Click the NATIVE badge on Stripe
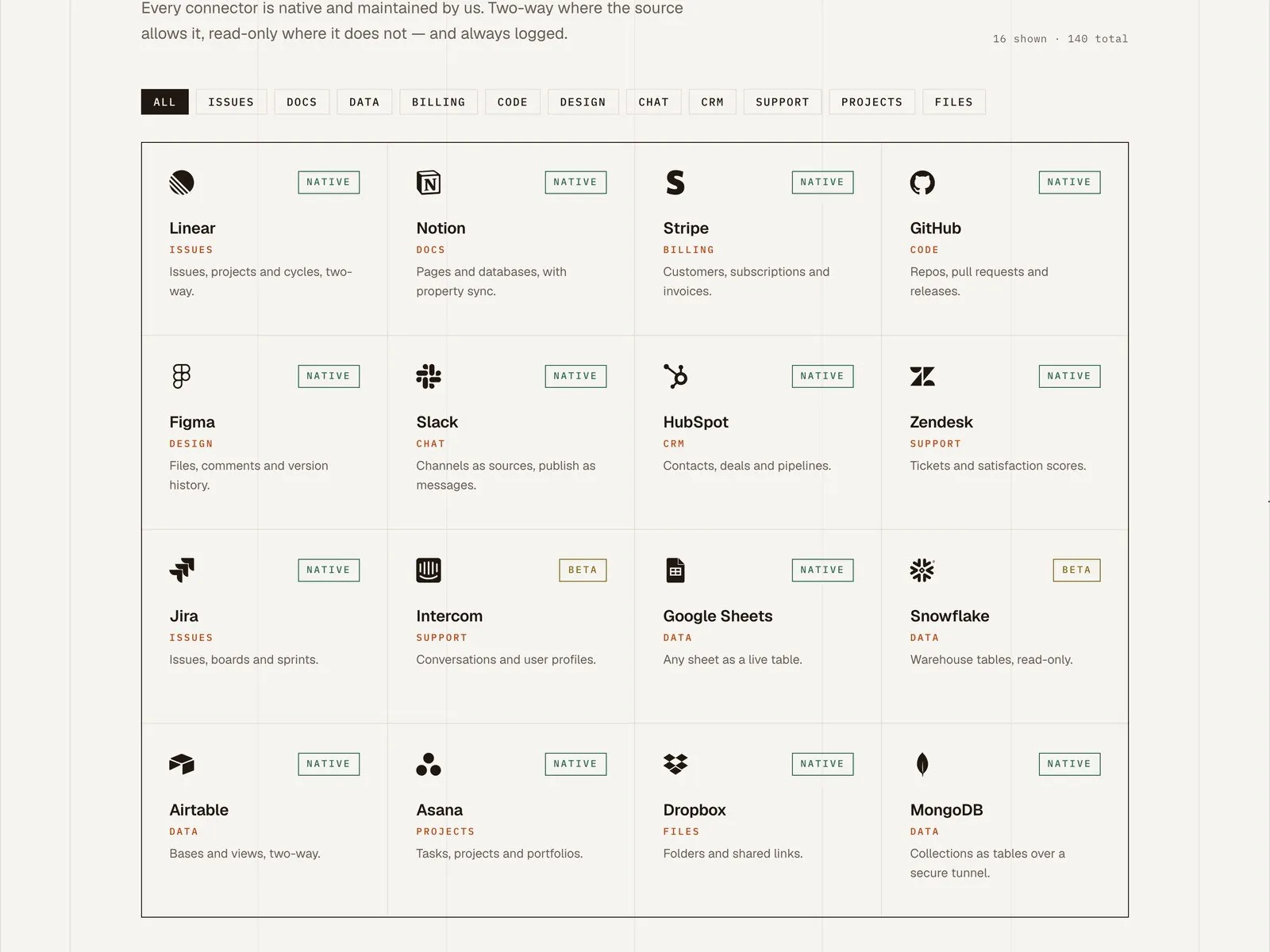This screenshot has width=1270, height=952. (822, 182)
